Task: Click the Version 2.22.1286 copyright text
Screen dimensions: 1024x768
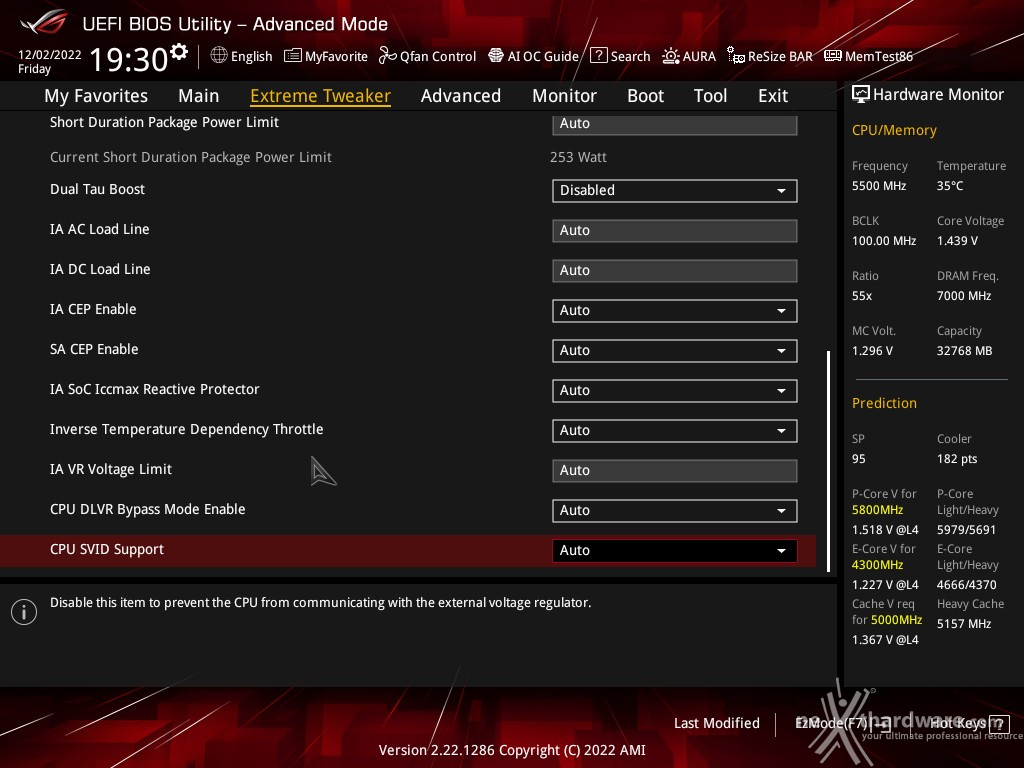Action: coord(512,750)
